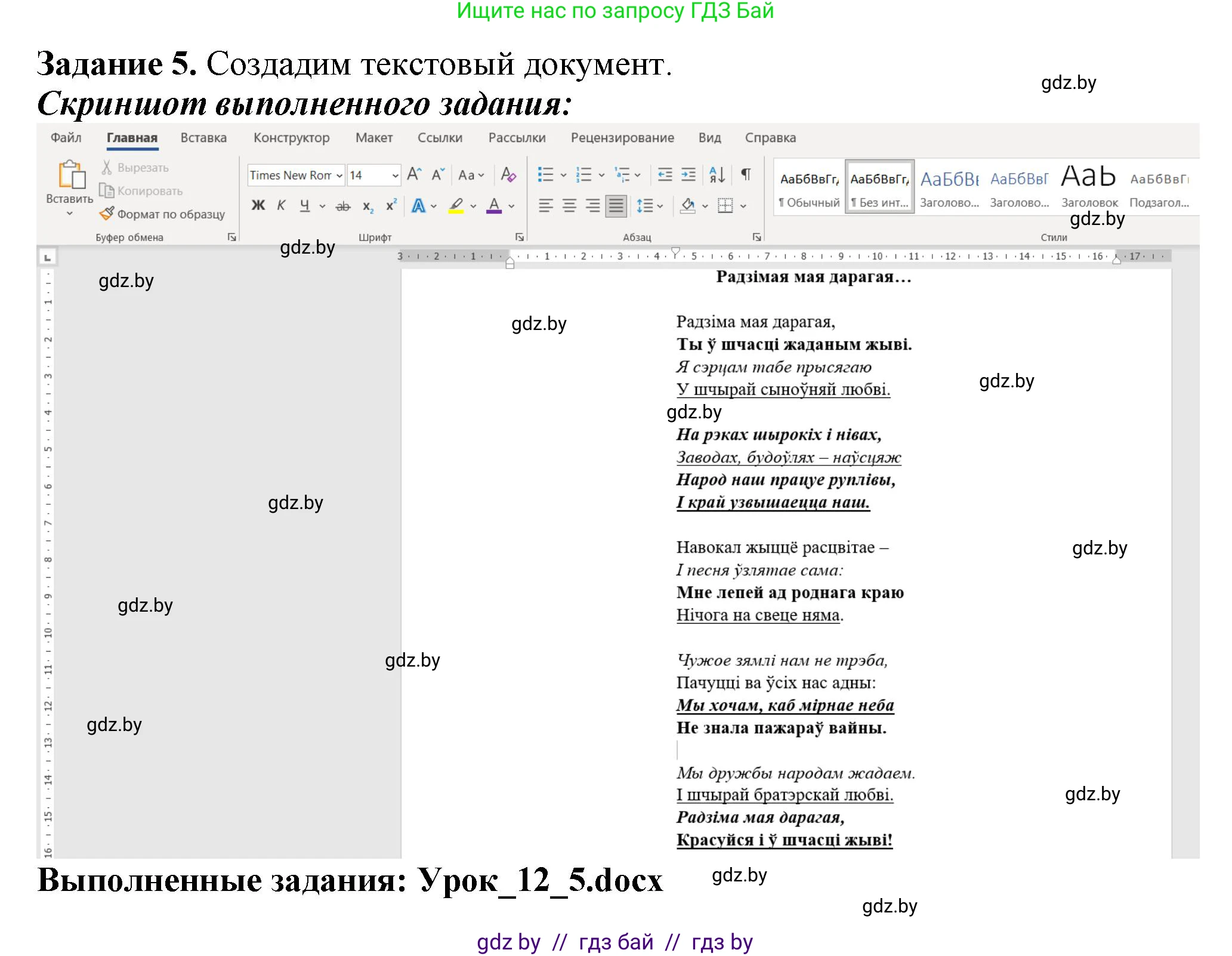Click the Копировать button
1232x956 pixels.
(140, 191)
